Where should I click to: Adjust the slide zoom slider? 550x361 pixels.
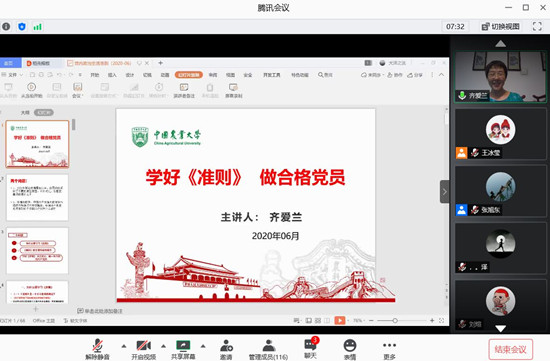[x=395, y=320]
